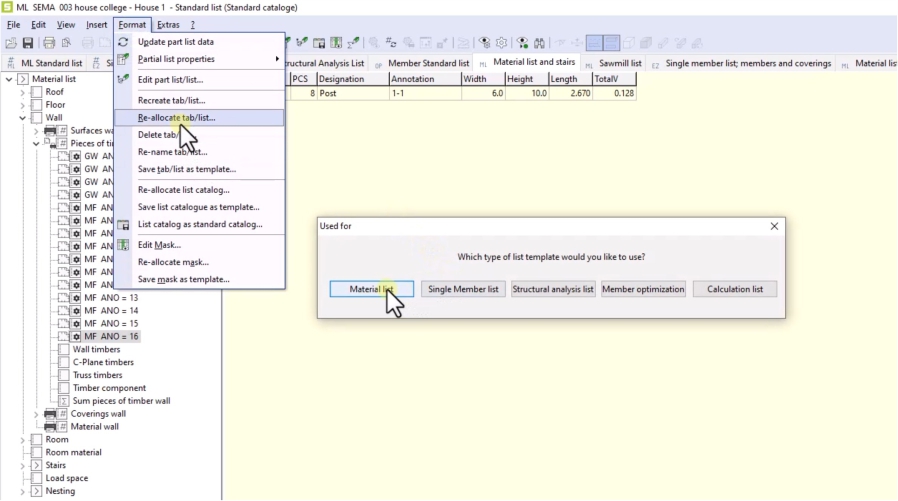Click the Save disk icon in toolbar
The height and width of the screenshot is (501, 898).
(28, 43)
